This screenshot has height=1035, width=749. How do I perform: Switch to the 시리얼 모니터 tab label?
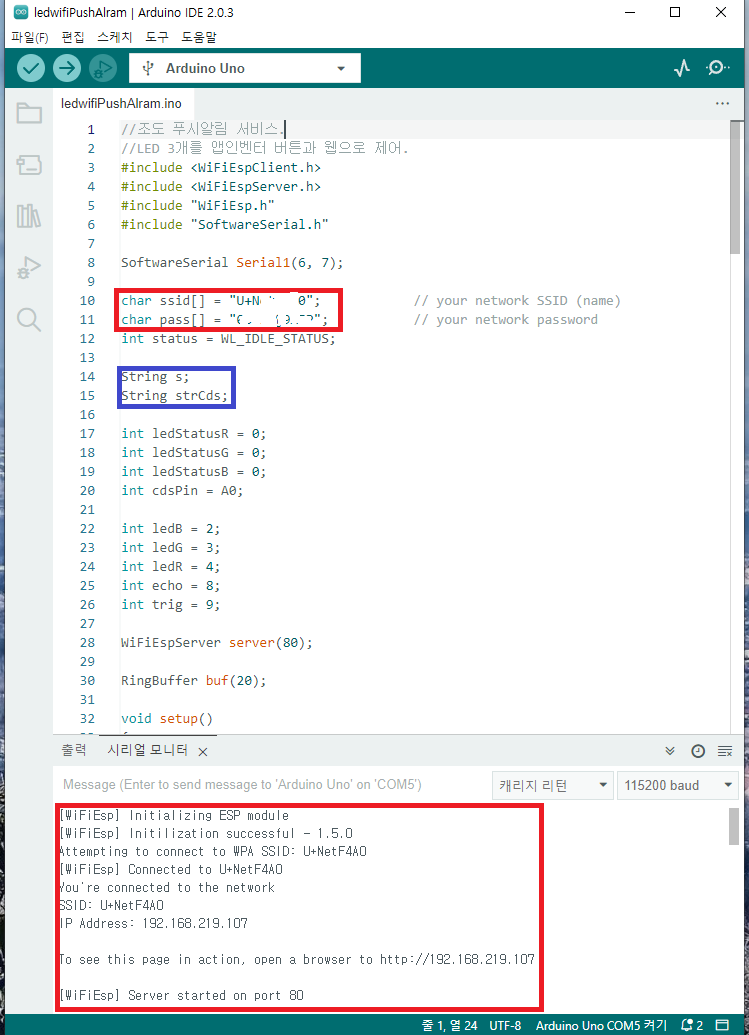click(148, 751)
